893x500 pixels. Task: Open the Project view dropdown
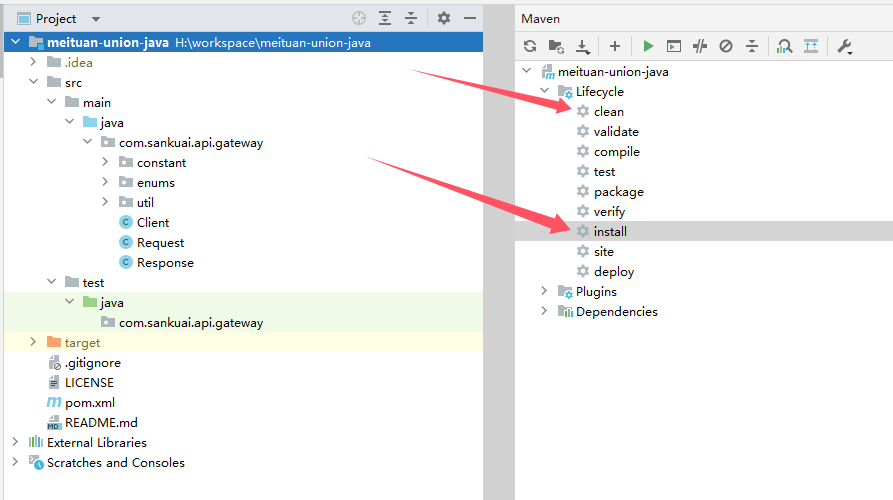tap(96, 19)
